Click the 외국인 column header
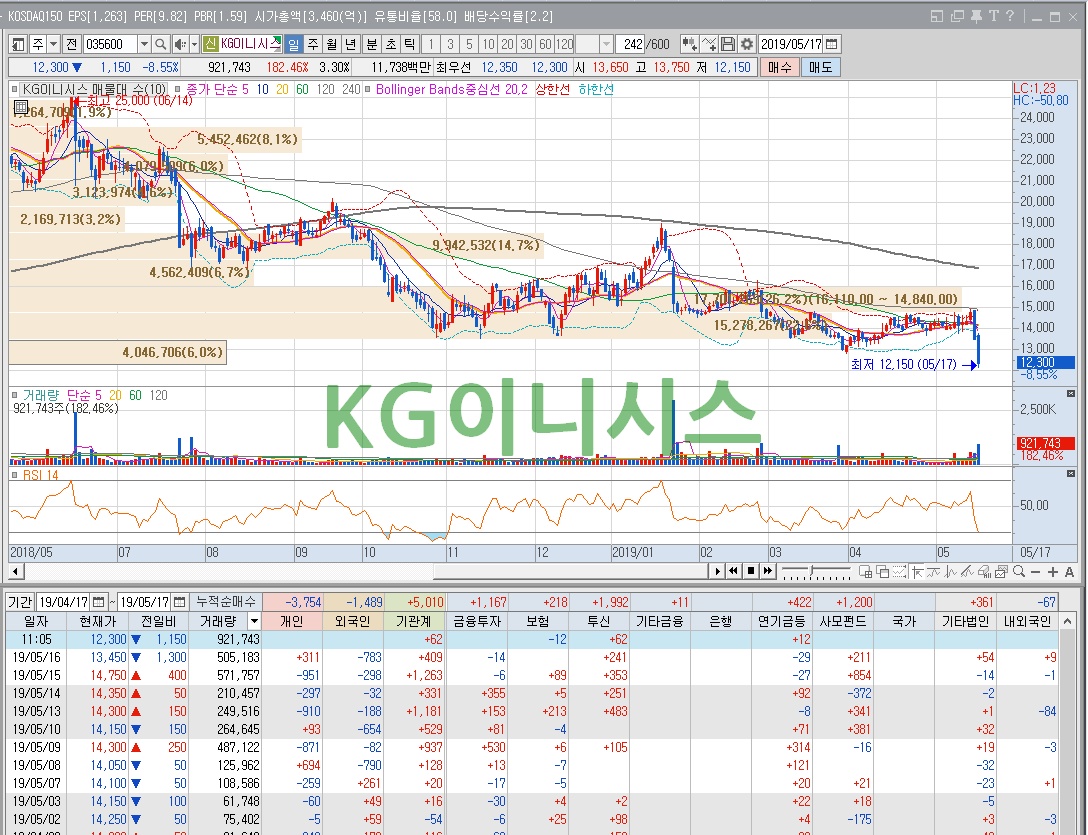1088x835 pixels. [x=352, y=621]
